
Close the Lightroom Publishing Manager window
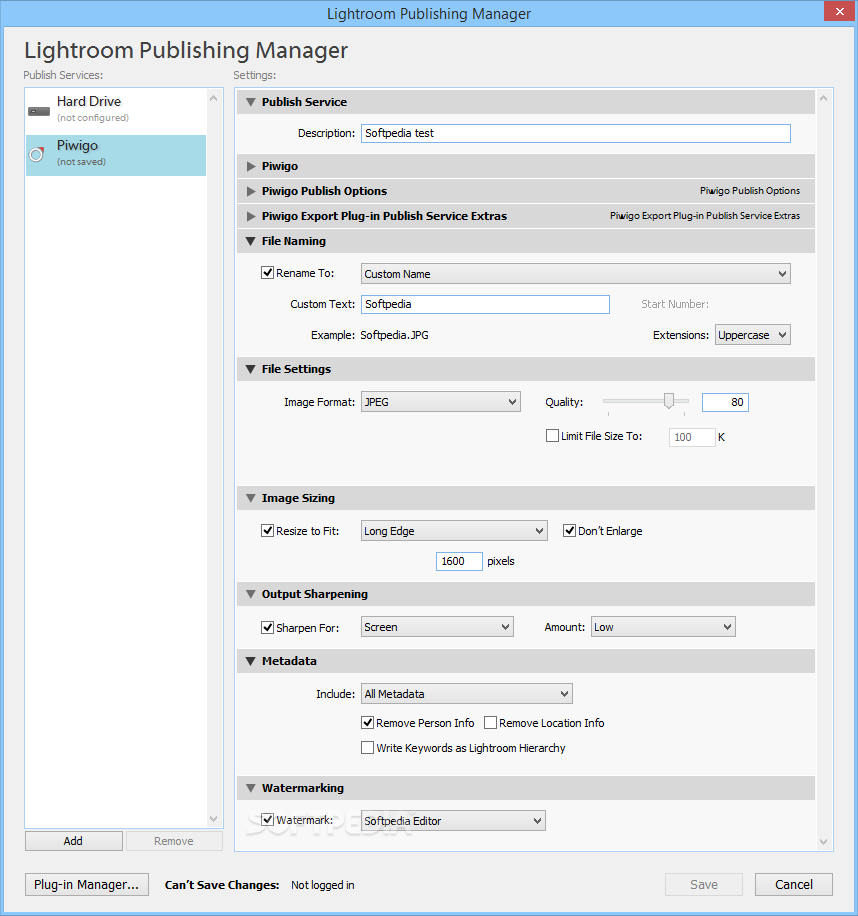coord(839,12)
